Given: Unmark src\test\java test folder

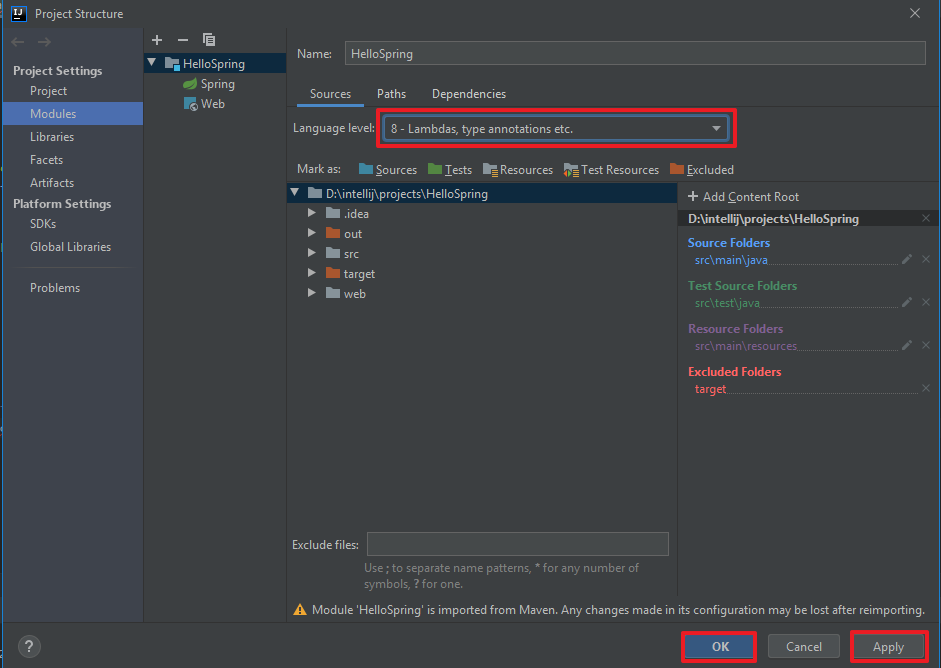Looking at the screenshot, I should (x=926, y=302).
